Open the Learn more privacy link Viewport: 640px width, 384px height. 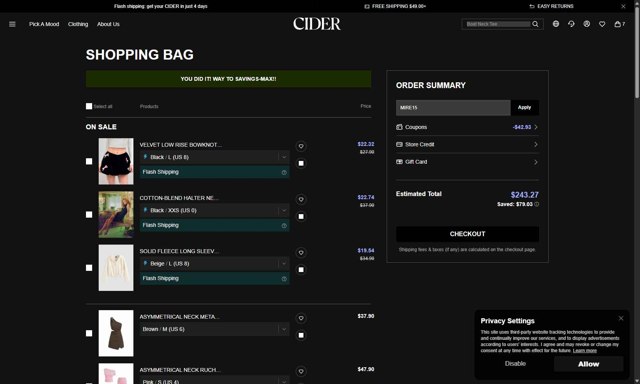click(584, 351)
